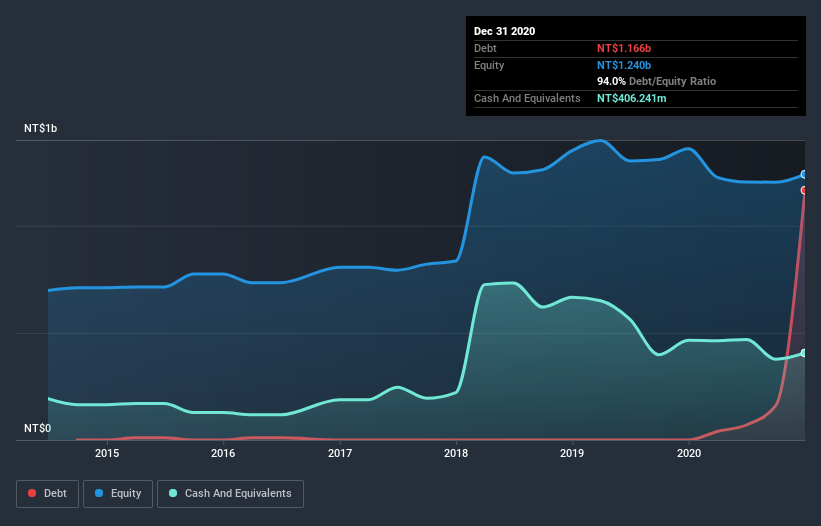This screenshot has width=821, height=526.
Task: Toggle Cash And Equivalents legend button
Action: 230,494
